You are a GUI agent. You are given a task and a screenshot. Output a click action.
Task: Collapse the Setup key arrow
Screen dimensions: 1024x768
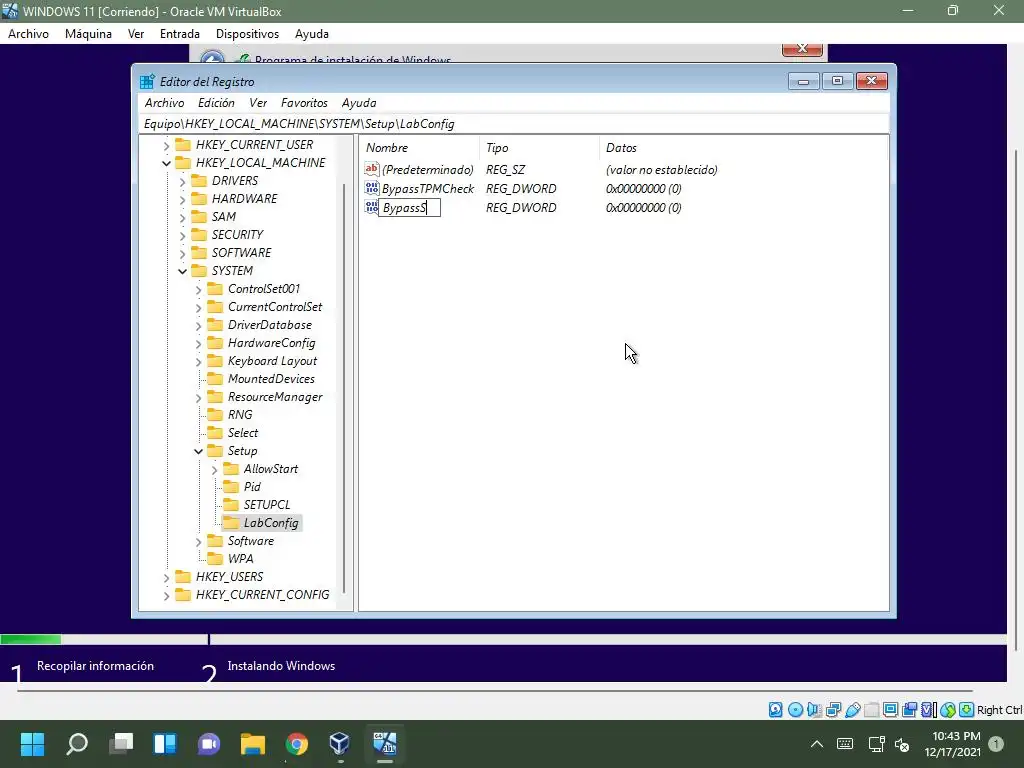[199, 451]
